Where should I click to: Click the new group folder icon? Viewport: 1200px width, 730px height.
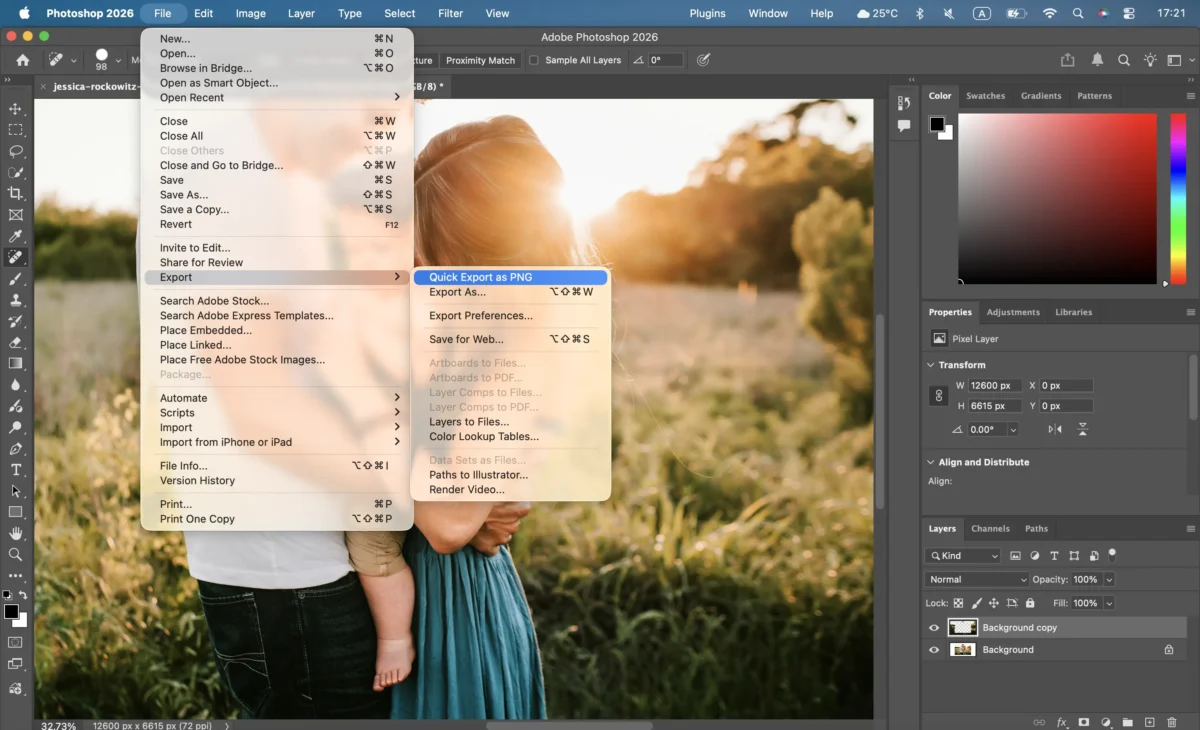pyautogui.click(x=1128, y=722)
